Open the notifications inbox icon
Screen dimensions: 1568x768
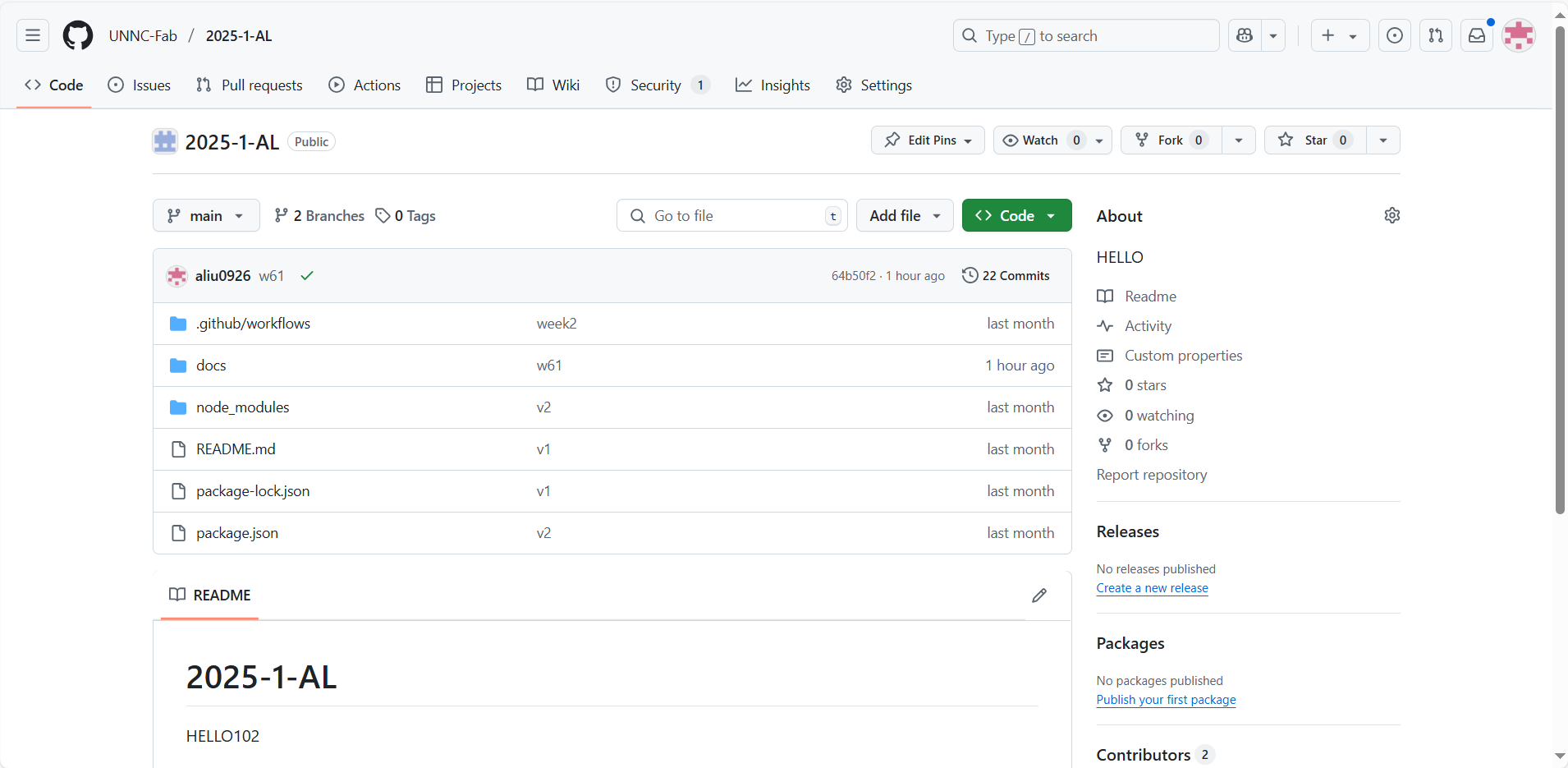[1476, 35]
